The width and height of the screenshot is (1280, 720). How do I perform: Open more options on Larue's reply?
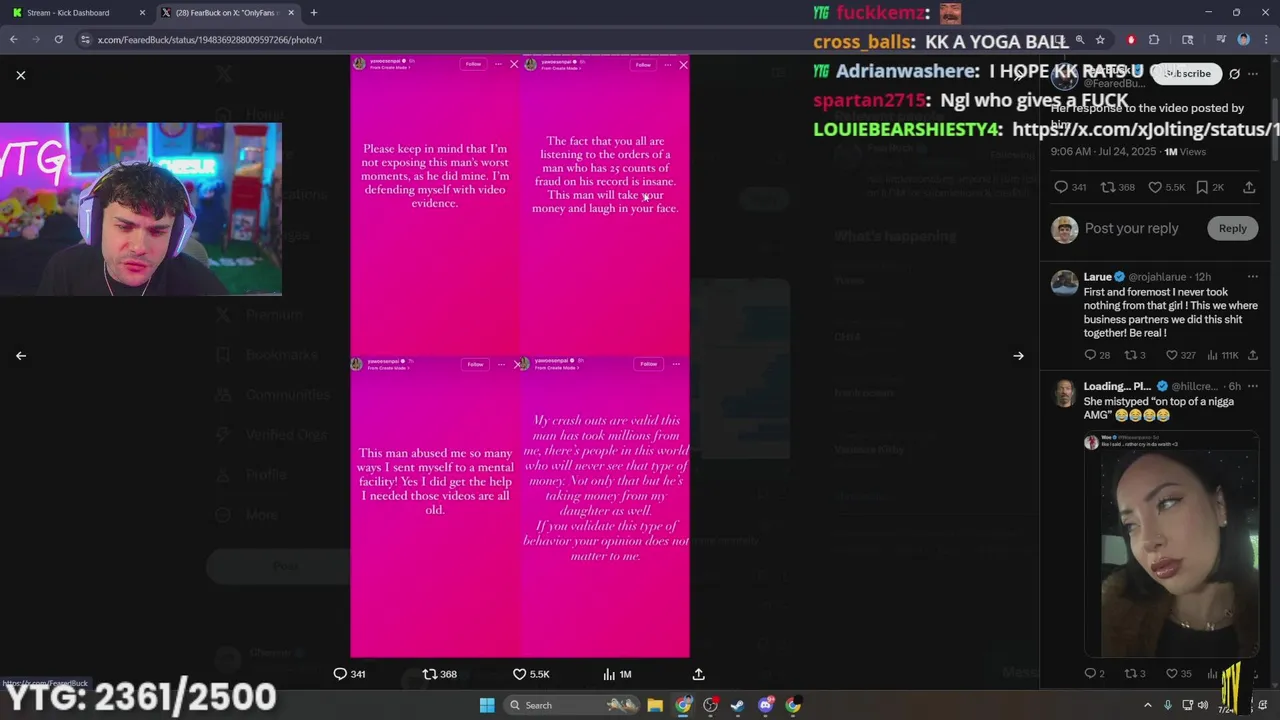pyautogui.click(x=1252, y=276)
